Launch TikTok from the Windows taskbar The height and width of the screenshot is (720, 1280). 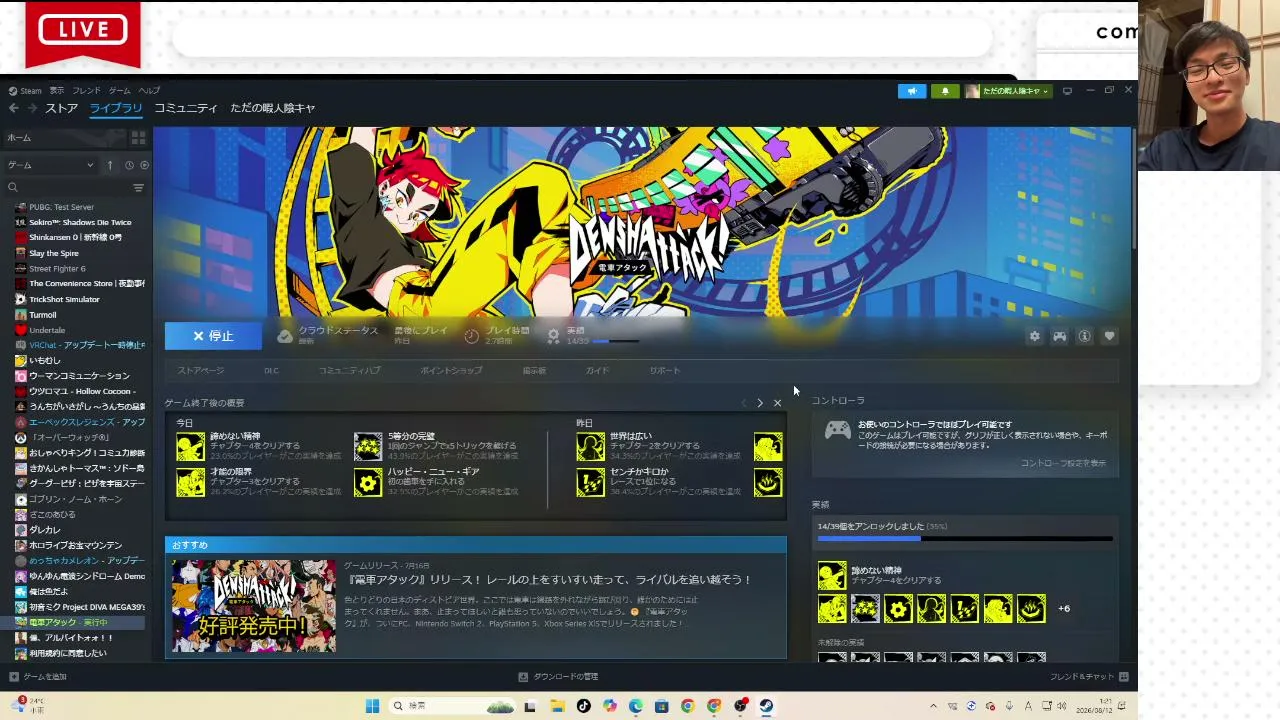click(x=583, y=706)
